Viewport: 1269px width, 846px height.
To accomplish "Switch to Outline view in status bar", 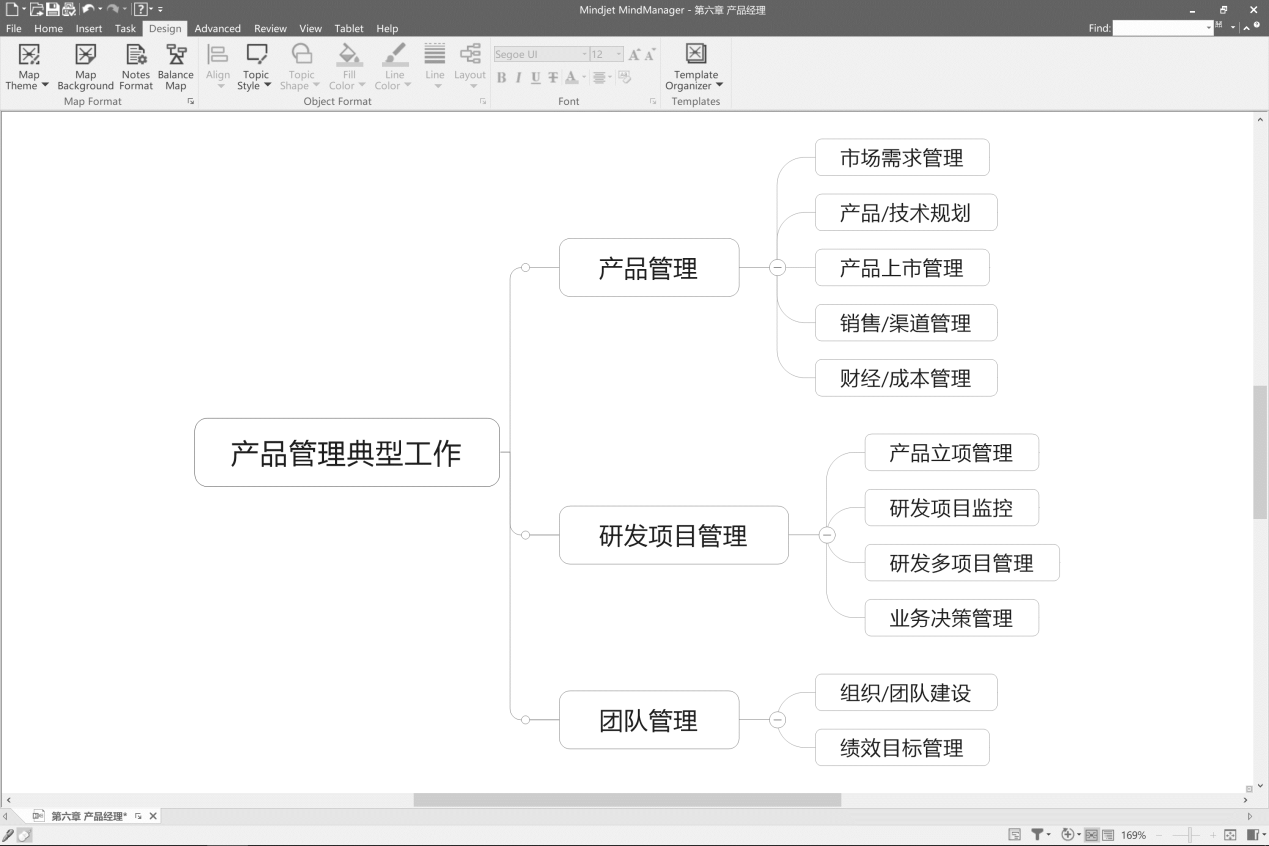I will 1108,834.
